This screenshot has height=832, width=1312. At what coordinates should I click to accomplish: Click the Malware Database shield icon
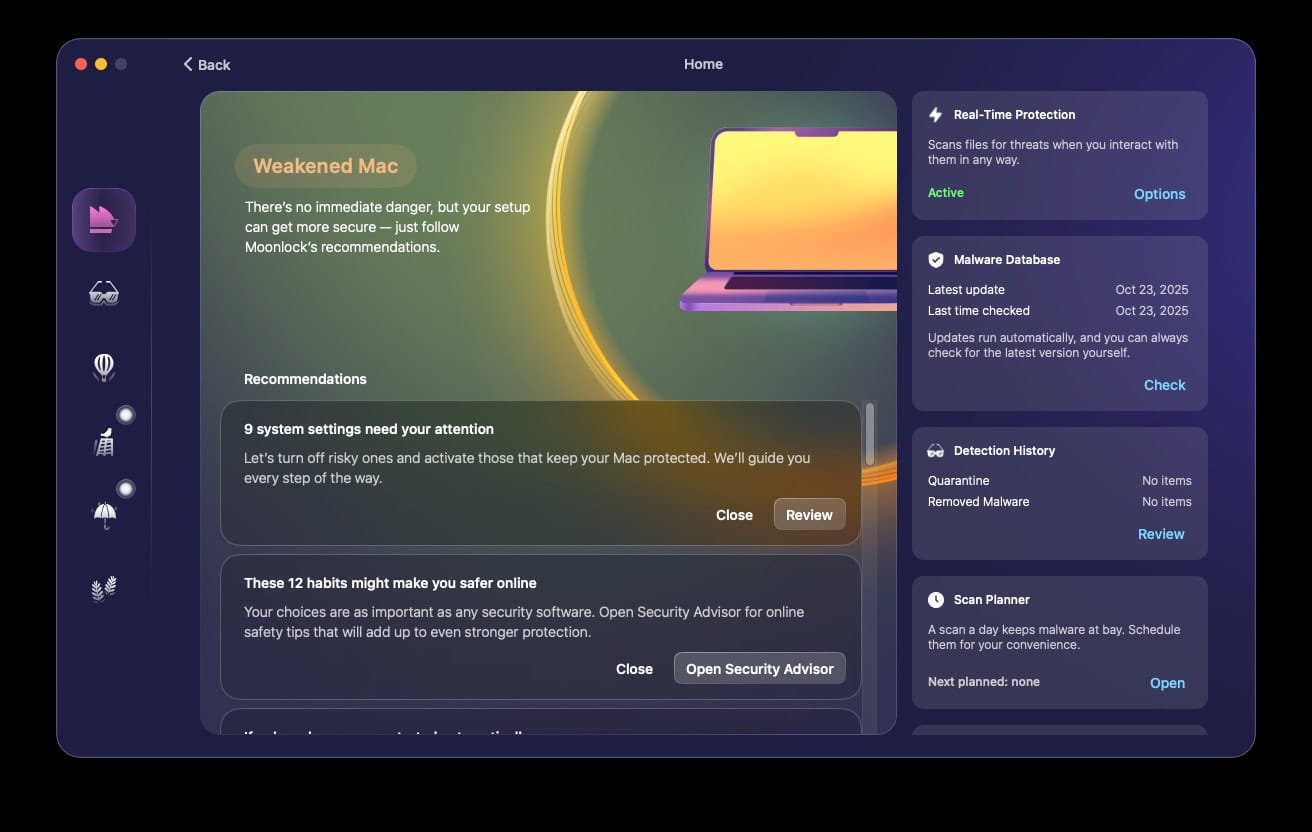(x=936, y=260)
